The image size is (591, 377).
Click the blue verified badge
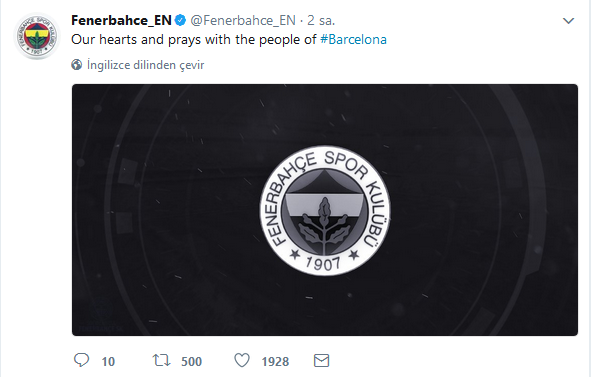click(x=181, y=20)
